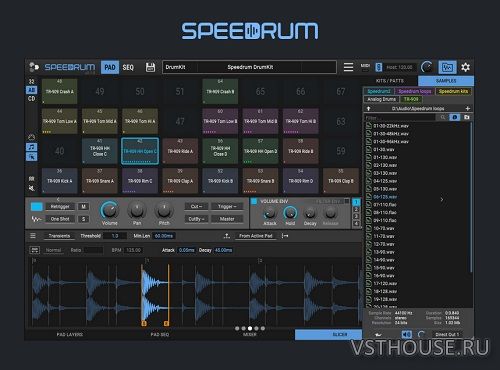Open the One Shot mode dropdown
This screenshot has height=370, width=500.
[60, 219]
